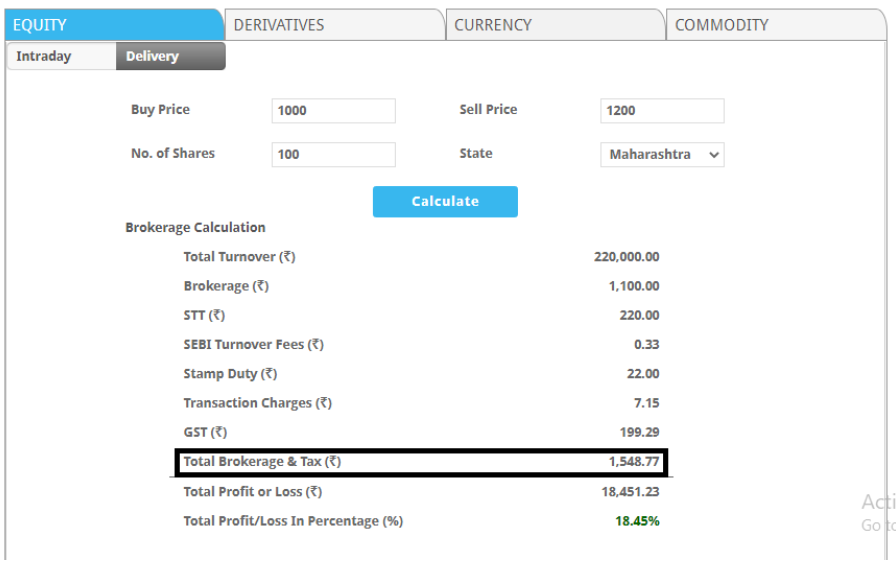Click the Brokerage amount 1,100.00
This screenshot has height=588, width=896.
pos(633,286)
